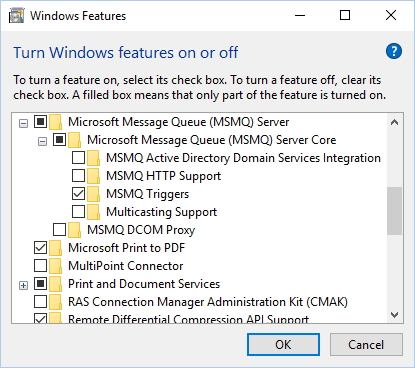The height and width of the screenshot is (368, 415).
Task: Click folder icon next to Print and Document Services
Action: click(x=55, y=284)
